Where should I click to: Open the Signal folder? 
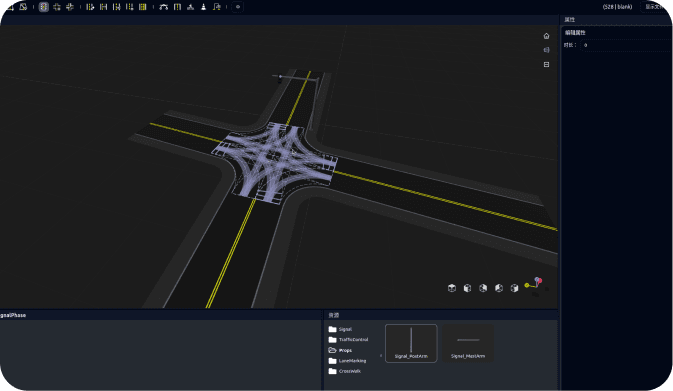tap(340, 329)
